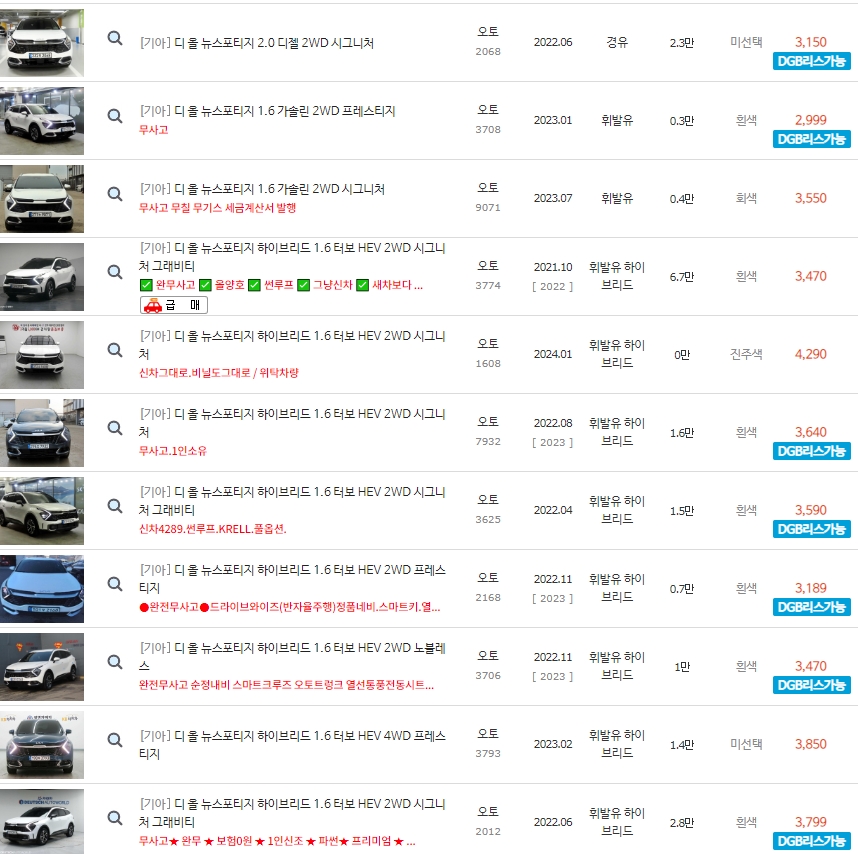Click price 2,999
Image resolution: width=858 pixels, height=854 pixels.
810,120
